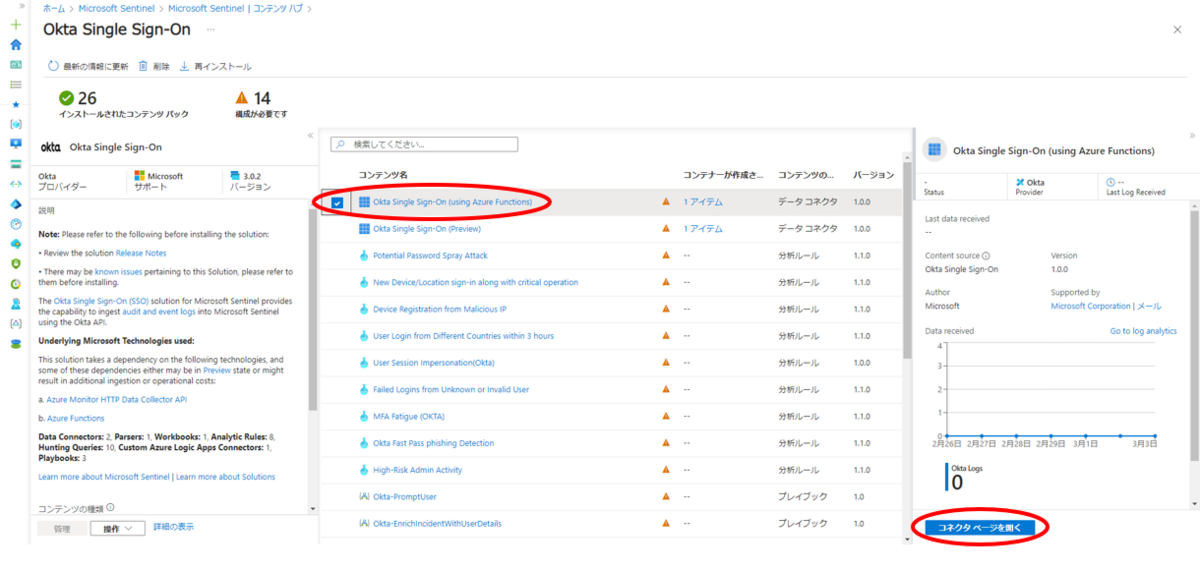Click flask icon of High-Risk Admin Activity
The width and height of the screenshot is (1200, 571).
[364, 470]
